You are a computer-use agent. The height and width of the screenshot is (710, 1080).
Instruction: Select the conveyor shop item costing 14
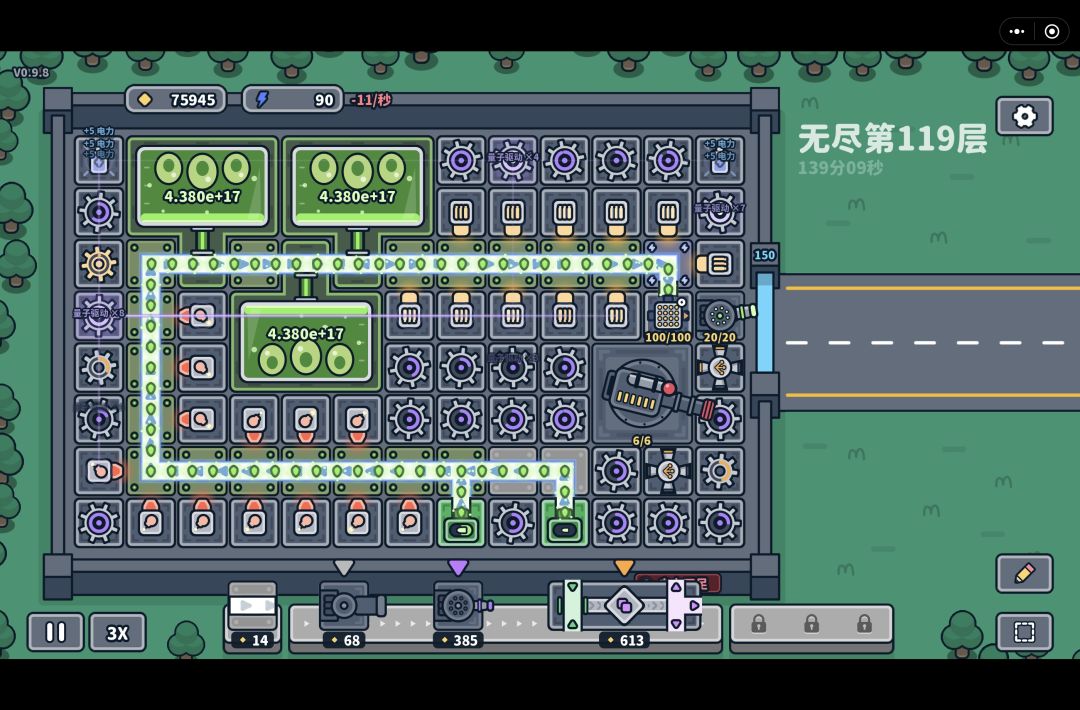click(252, 615)
